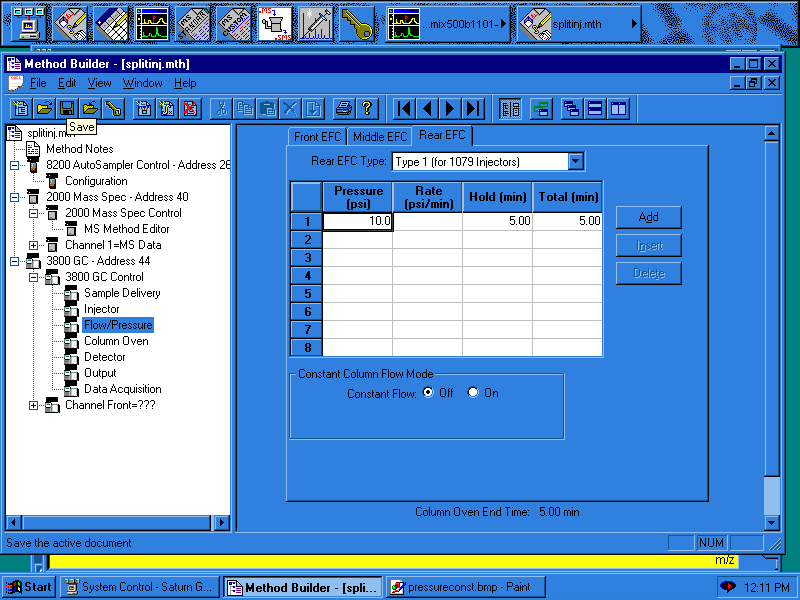Click the Add button
This screenshot has width=800, height=600.
tap(648, 217)
